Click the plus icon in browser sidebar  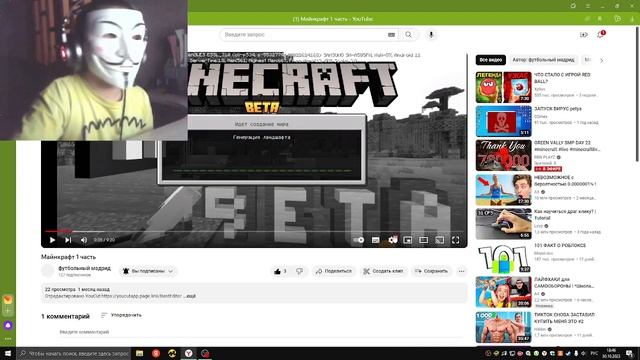tap(8, 311)
